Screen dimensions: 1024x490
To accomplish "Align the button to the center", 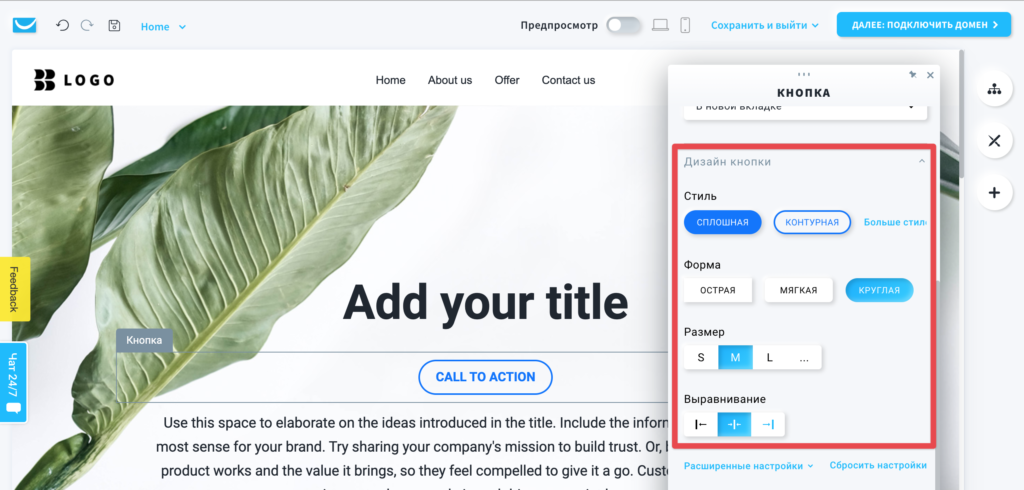I will (735, 425).
